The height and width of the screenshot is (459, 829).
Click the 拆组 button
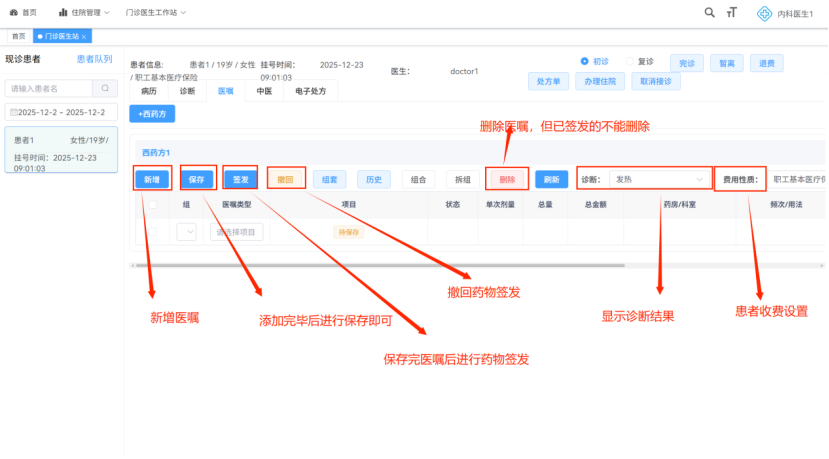point(463,179)
